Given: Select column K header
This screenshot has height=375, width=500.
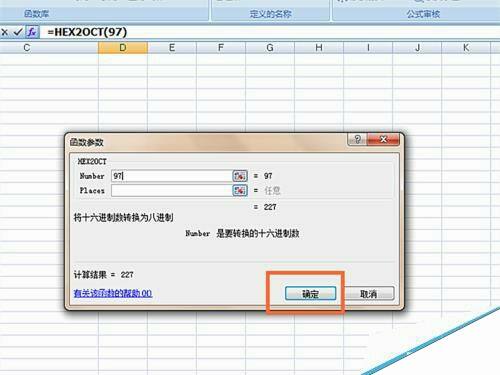Looking at the screenshot, I should pyautogui.click(x=466, y=48).
